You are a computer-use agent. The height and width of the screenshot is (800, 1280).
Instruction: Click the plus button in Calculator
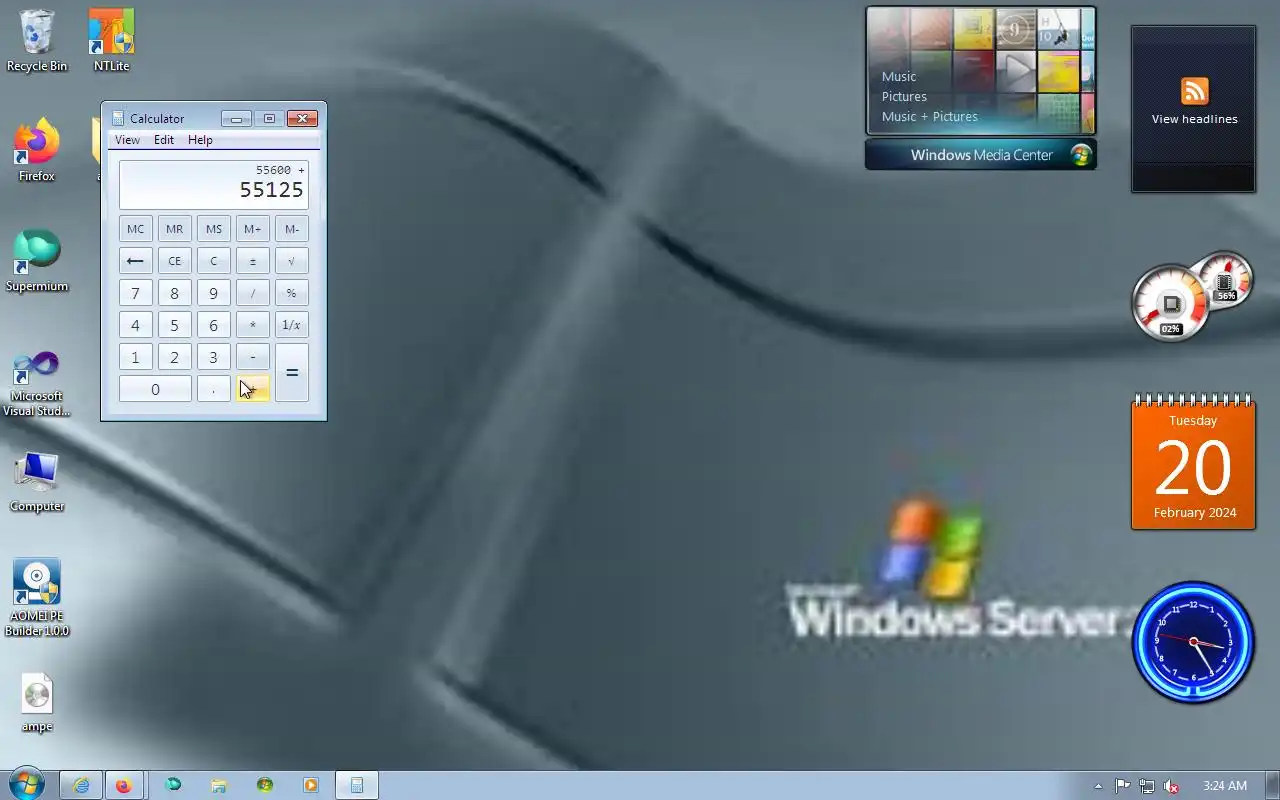point(252,389)
